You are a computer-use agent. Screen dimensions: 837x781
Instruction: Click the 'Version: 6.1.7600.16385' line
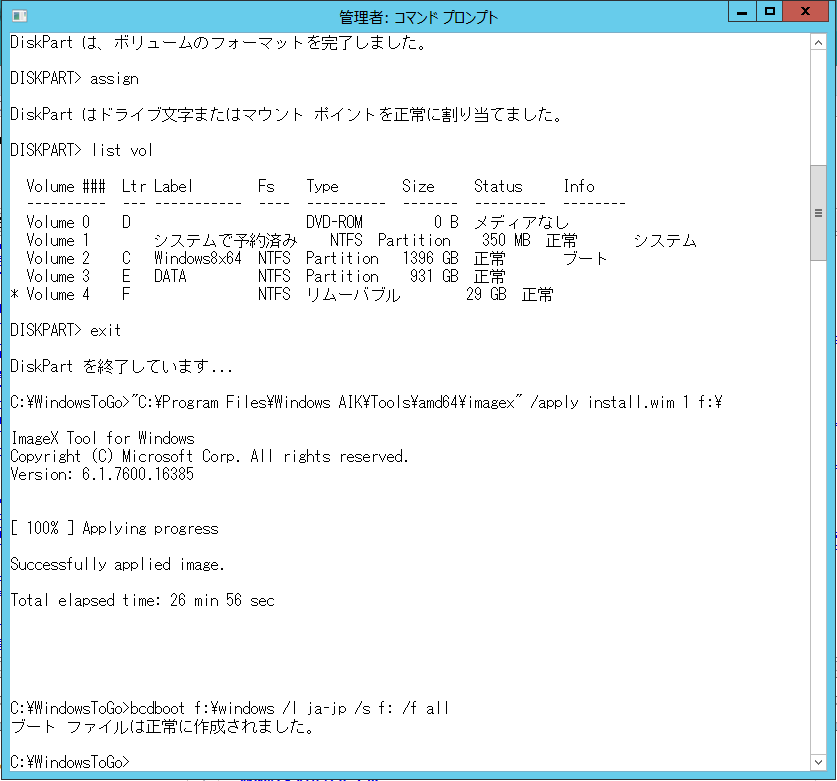pyautogui.click(x=102, y=474)
